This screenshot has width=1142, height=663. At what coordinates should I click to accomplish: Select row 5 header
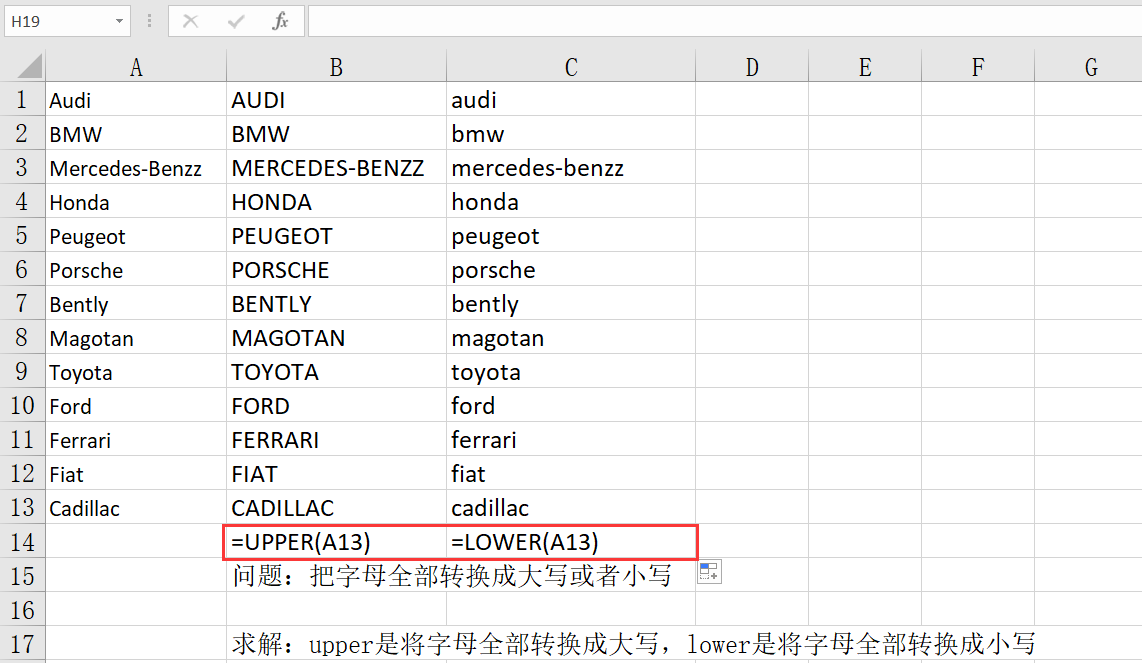(22, 235)
